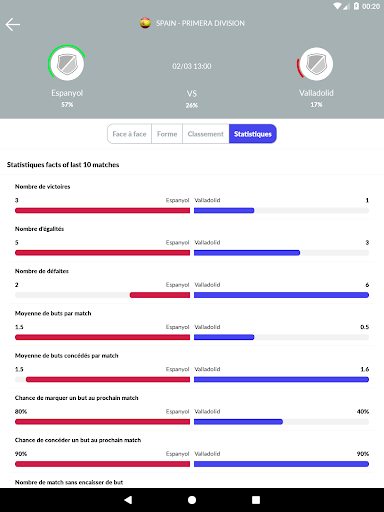
Task: Go back using the arrow icon
Action: pyautogui.click(x=13, y=24)
